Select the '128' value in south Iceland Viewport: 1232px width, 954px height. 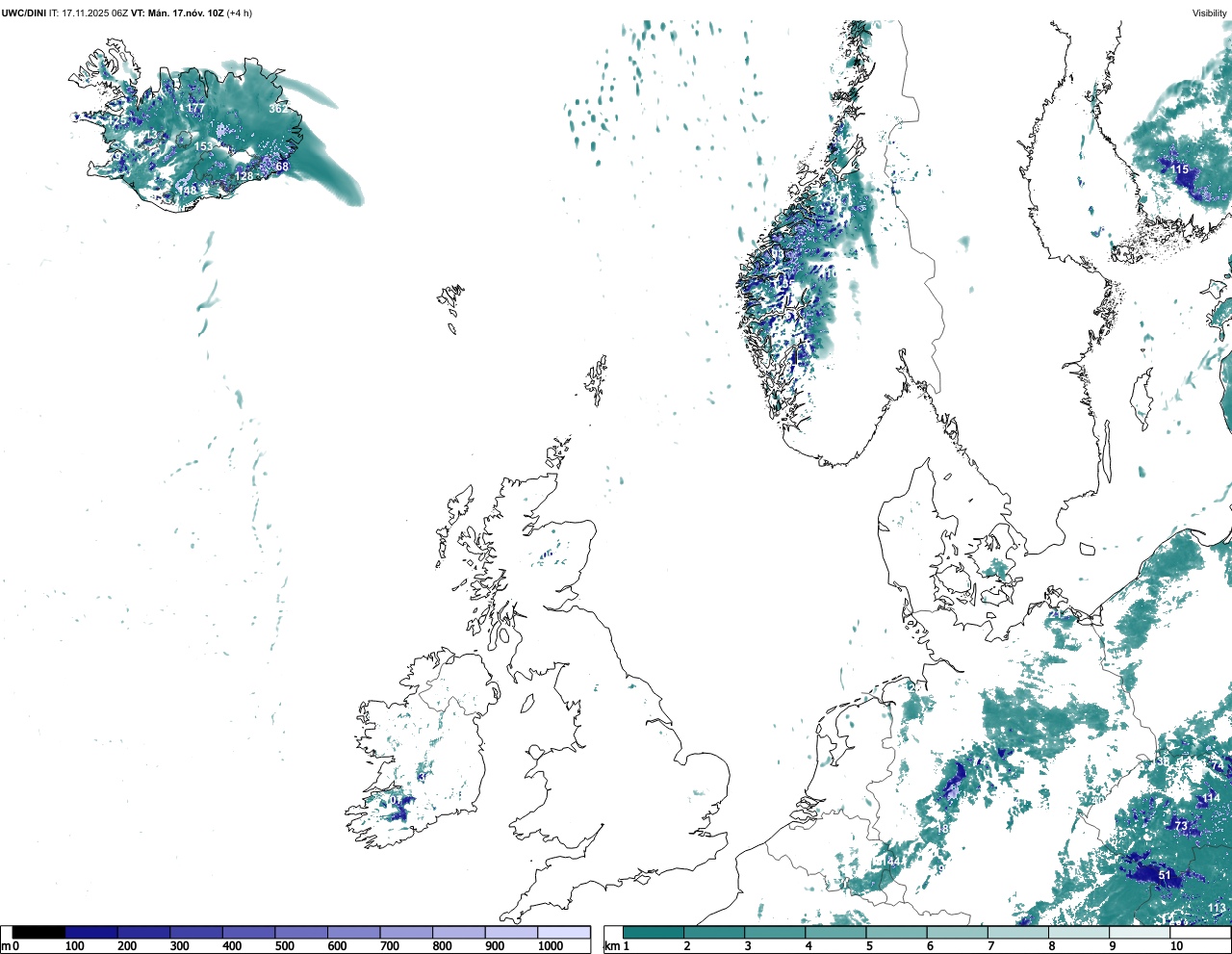coord(244,176)
